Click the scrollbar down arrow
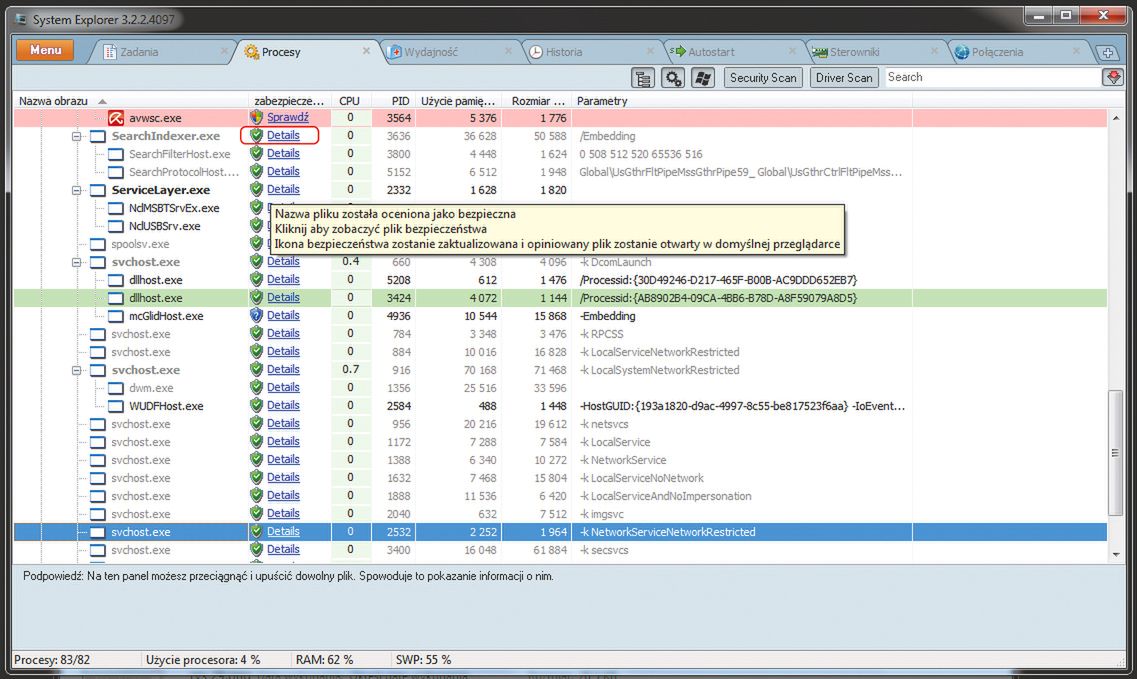 (1115, 554)
